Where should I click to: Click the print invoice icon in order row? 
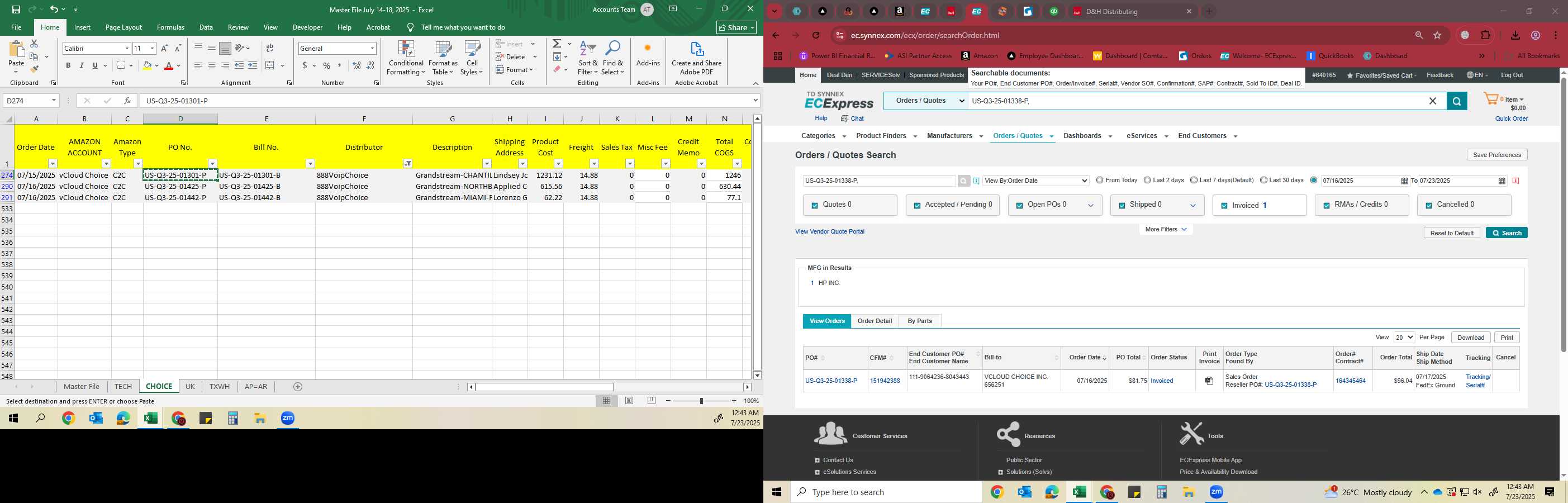1209,381
